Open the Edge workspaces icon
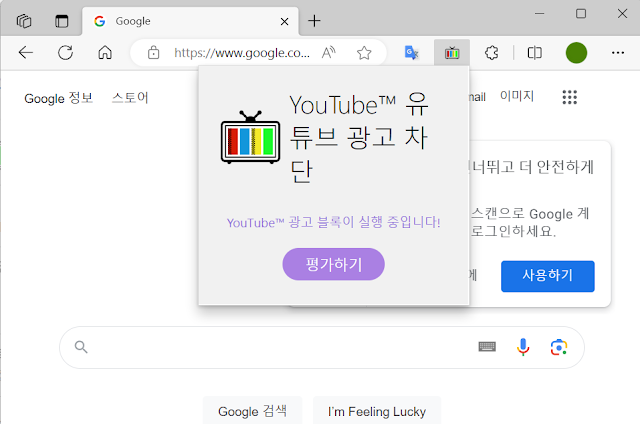640x424 pixels. pyautogui.click(x=24, y=21)
